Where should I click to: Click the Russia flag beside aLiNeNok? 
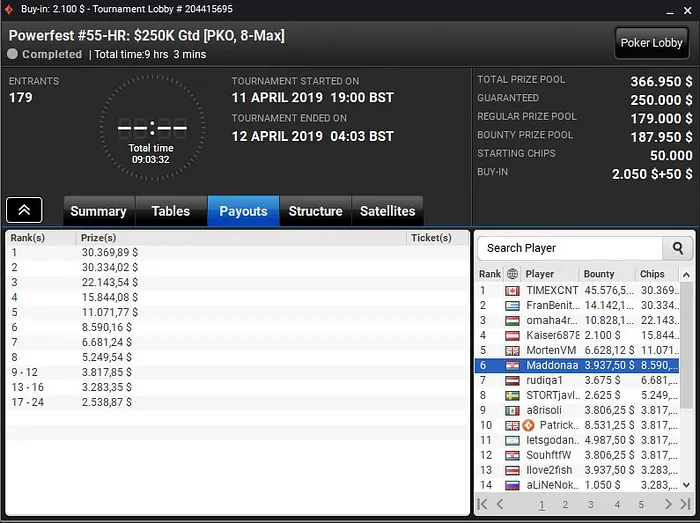point(512,485)
